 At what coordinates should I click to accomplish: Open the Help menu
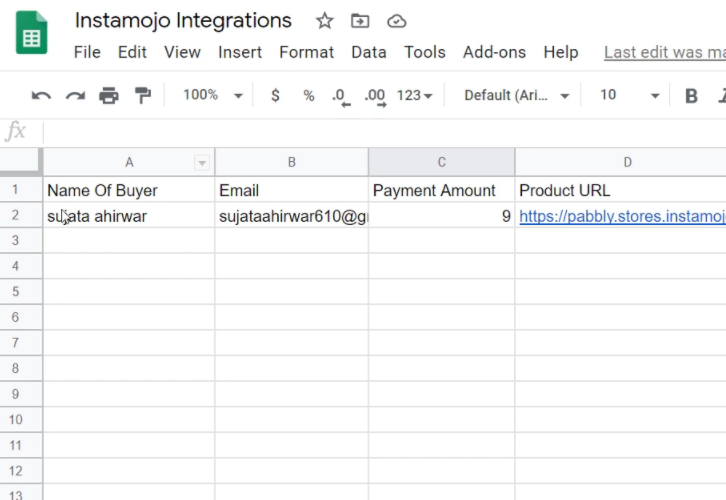tap(561, 52)
